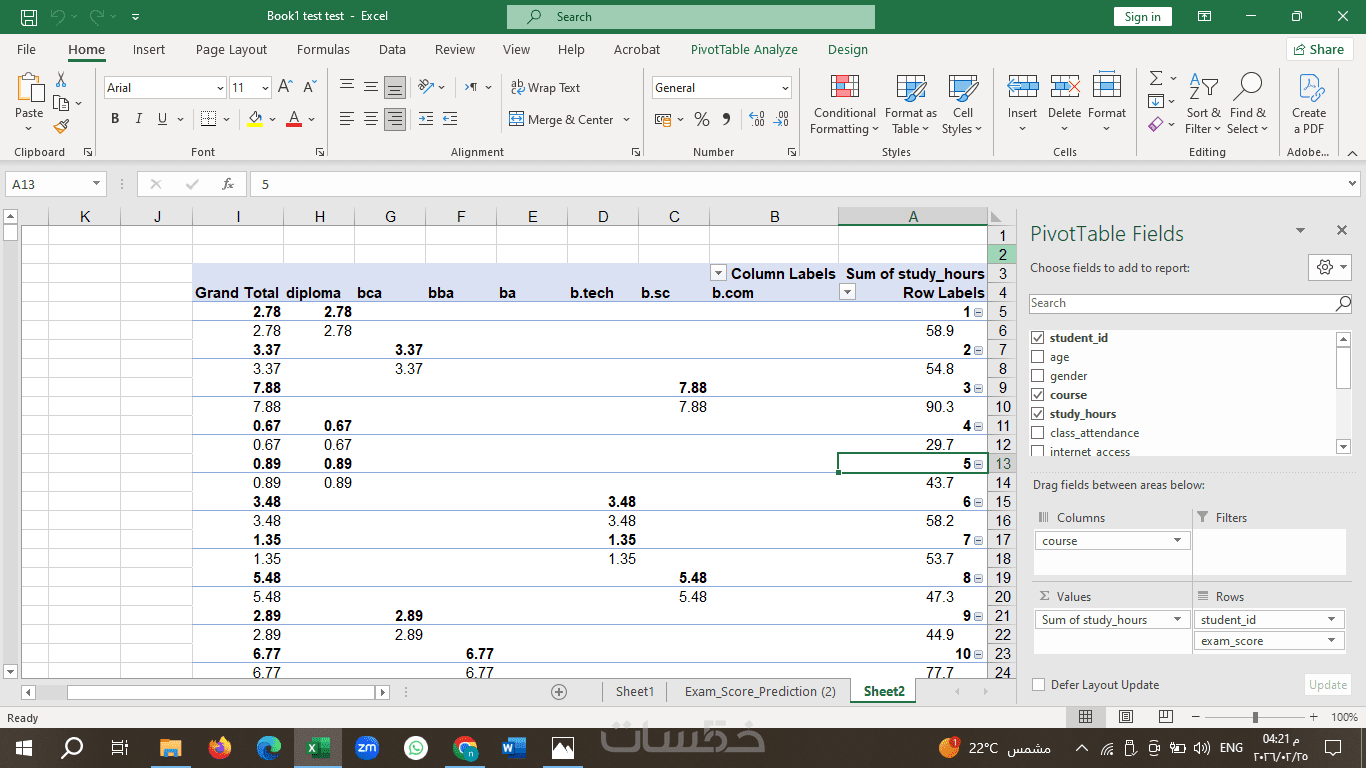This screenshot has height=768, width=1366.
Task: Toggle Italic formatting
Action: click(139, 119)
